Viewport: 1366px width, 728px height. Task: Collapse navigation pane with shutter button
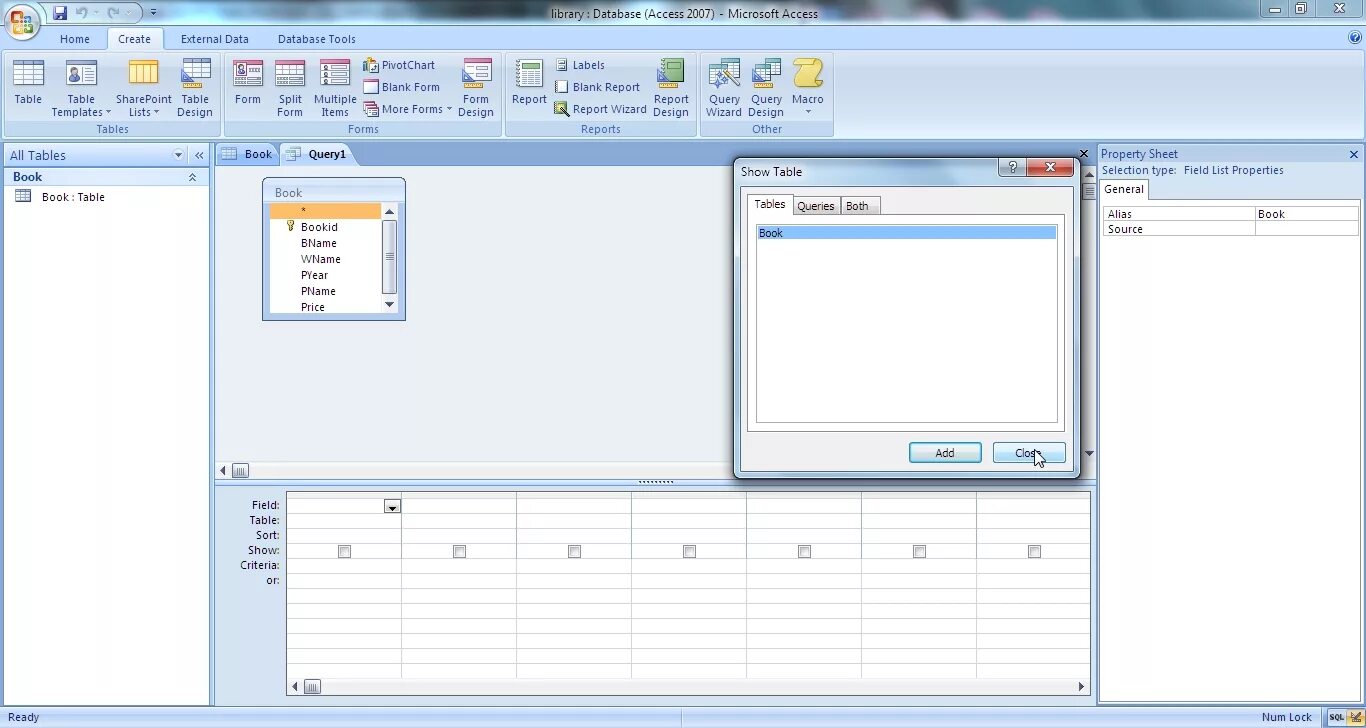(199, 155)
